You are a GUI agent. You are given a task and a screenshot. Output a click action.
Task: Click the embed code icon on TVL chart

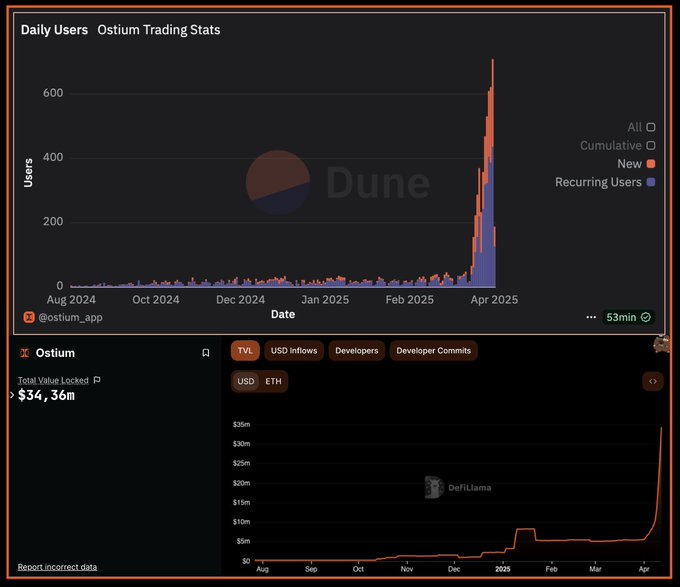652,381
